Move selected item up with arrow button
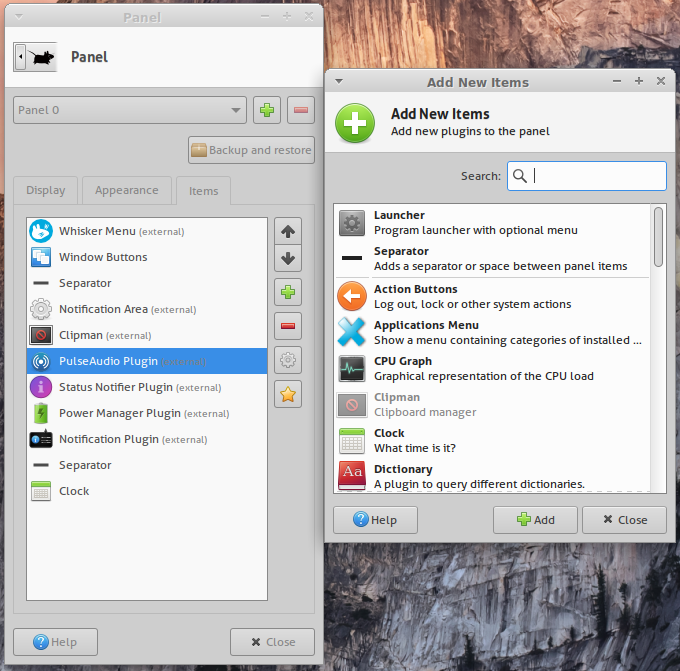680x671 pixels. 288,232
